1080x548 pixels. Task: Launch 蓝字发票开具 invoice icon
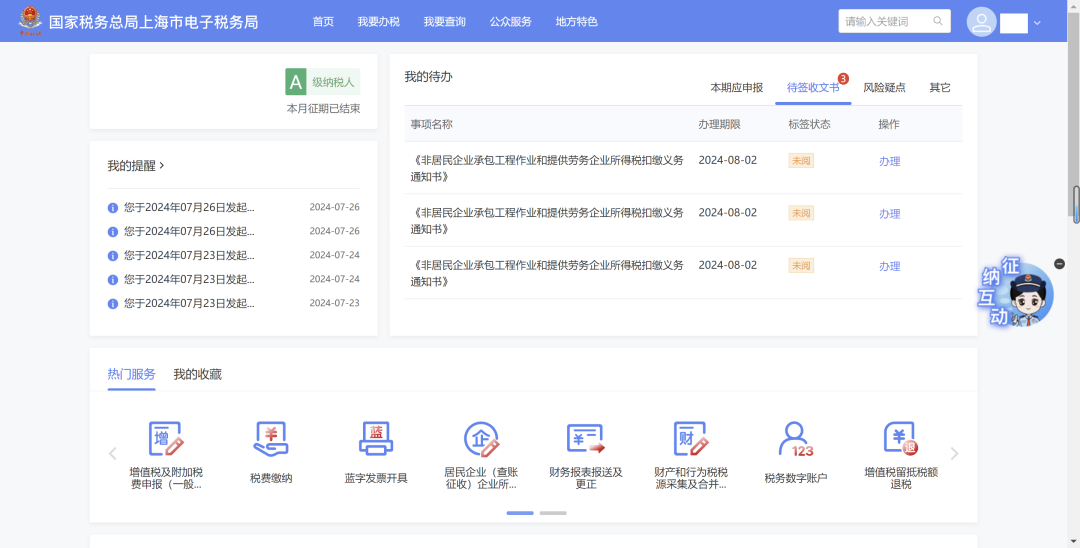[376, 440]
